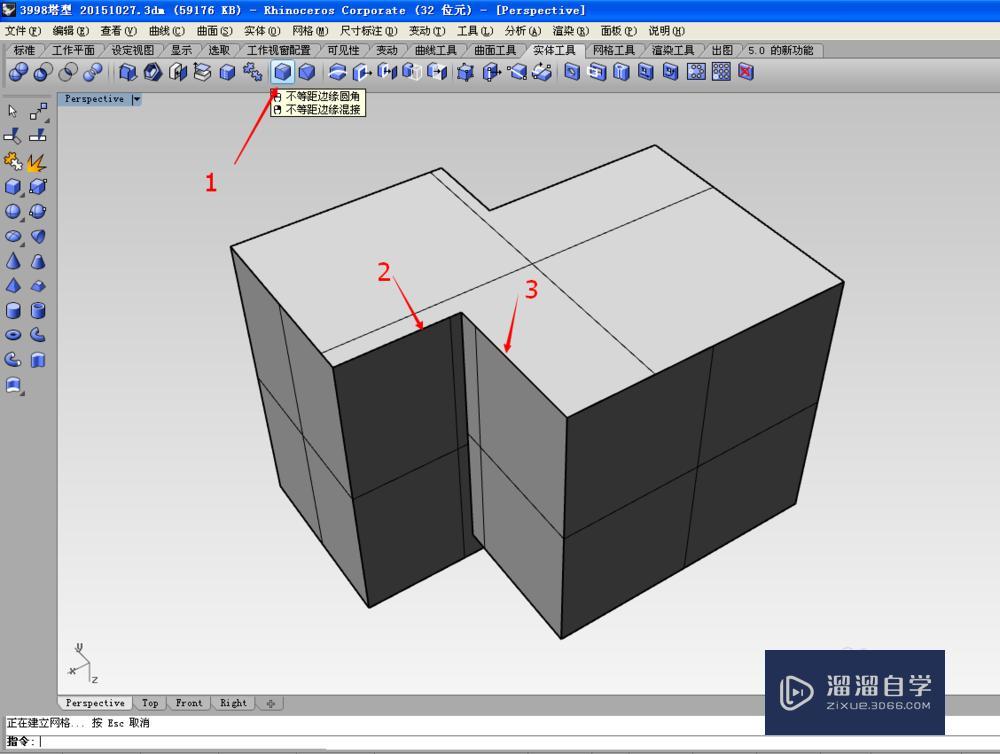Image resolution: width=1000 pixels, height=754 pixels.
Task: Create a Pyramid with sidebar icon
Action: tap(13, 286)
